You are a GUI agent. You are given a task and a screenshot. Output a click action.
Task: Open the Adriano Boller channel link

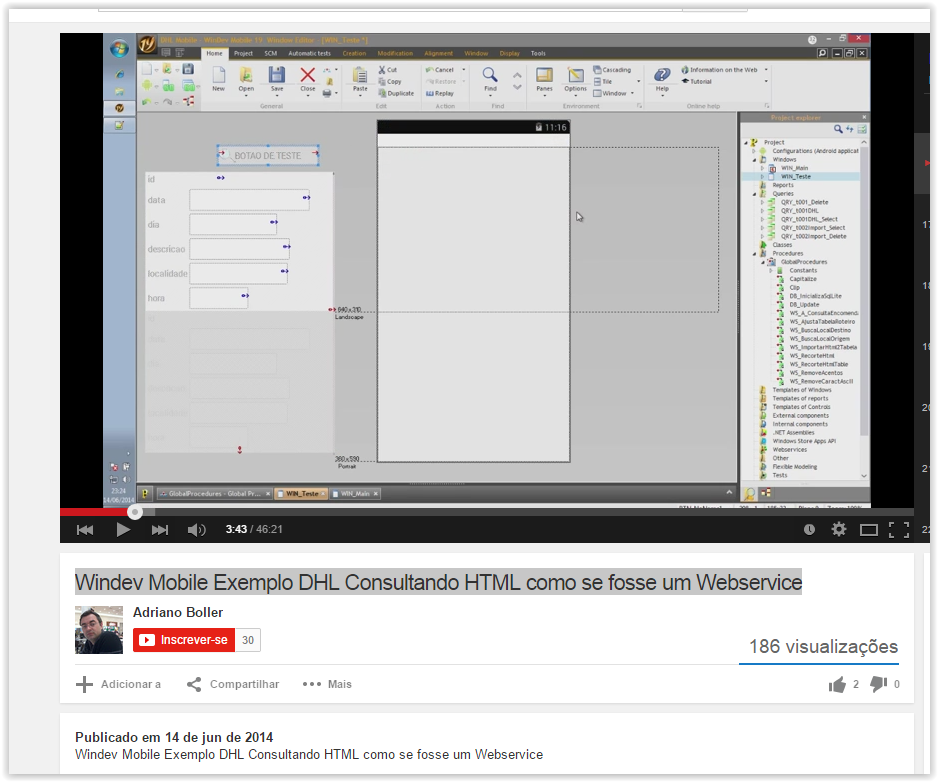(x=178, y=612)
